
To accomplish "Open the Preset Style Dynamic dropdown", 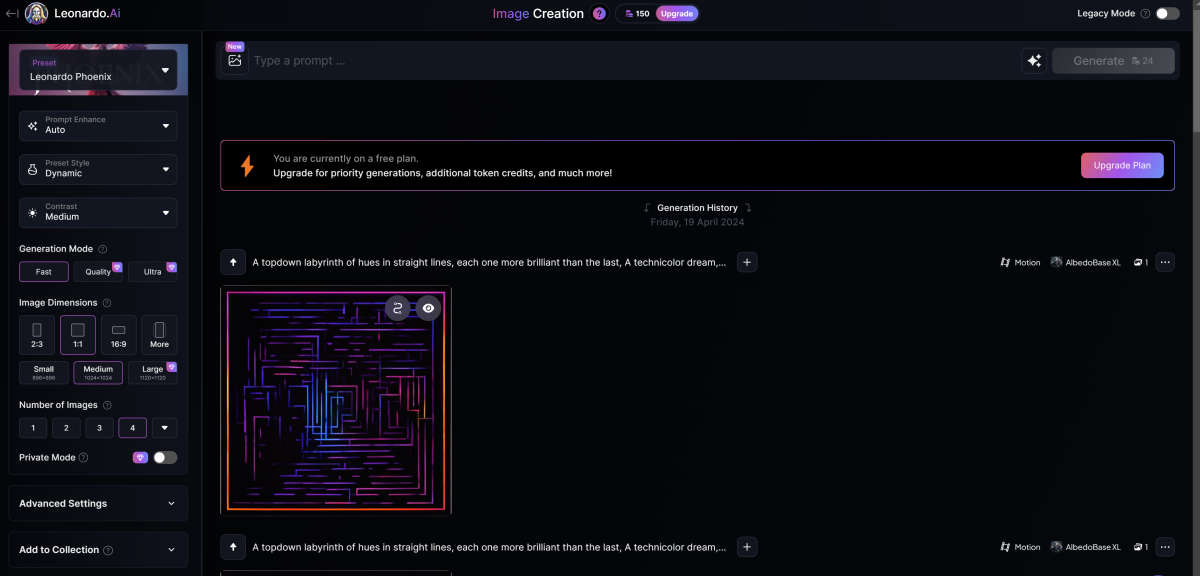I will pos(98,169).
